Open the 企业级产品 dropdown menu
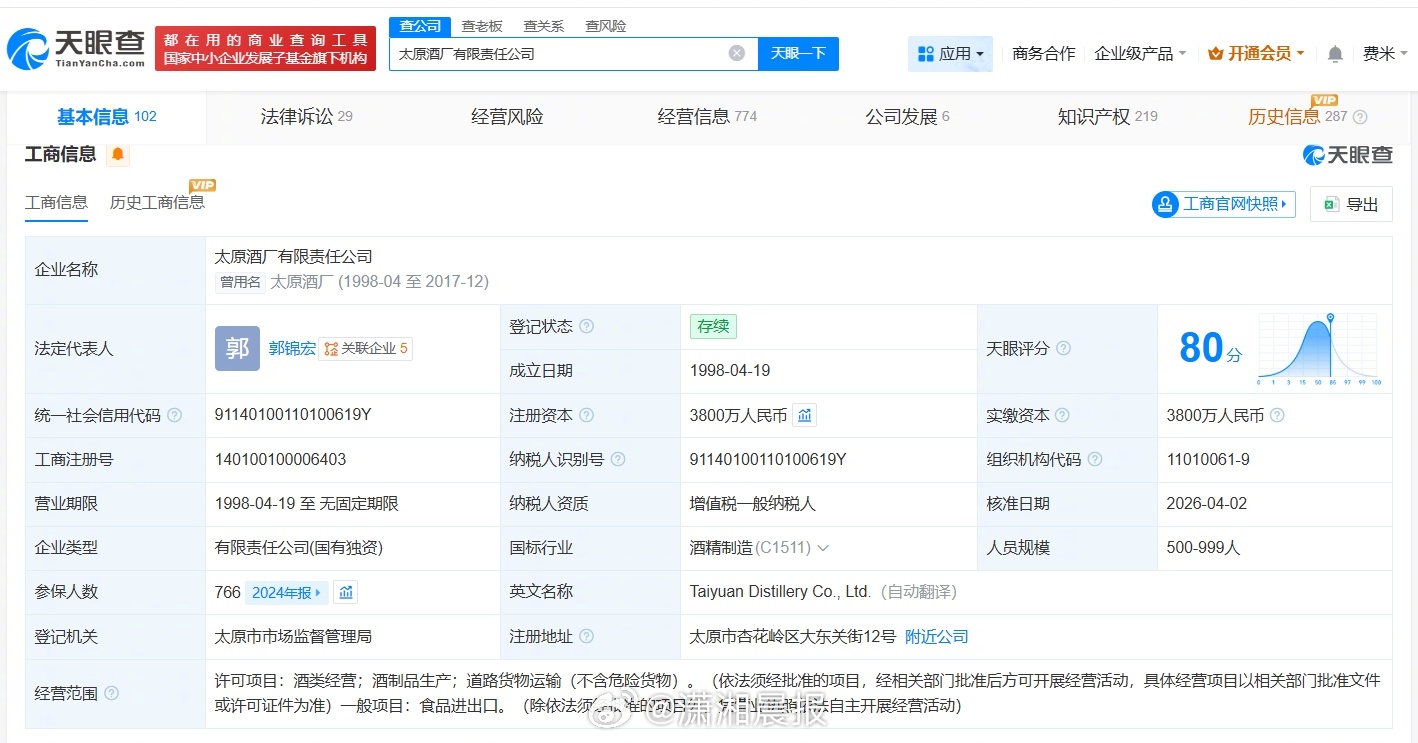This screenshot has height=743, width=1418. (x=1140, y=54)
